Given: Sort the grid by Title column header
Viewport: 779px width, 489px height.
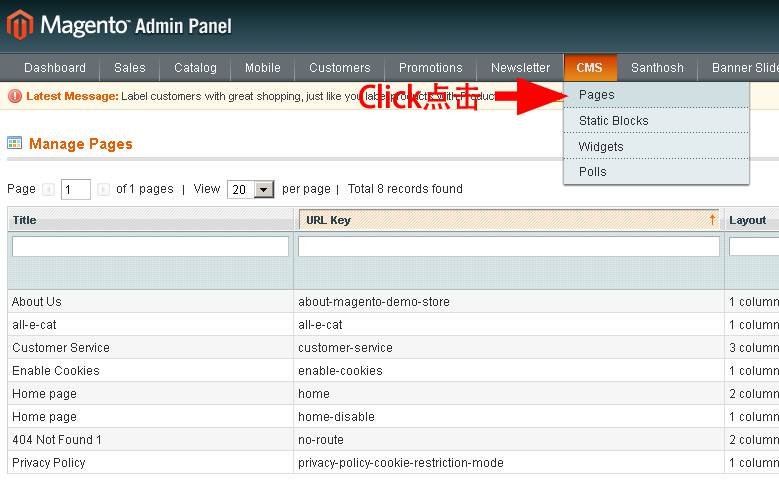Looking at the screenshot, I should click(24, 220).
